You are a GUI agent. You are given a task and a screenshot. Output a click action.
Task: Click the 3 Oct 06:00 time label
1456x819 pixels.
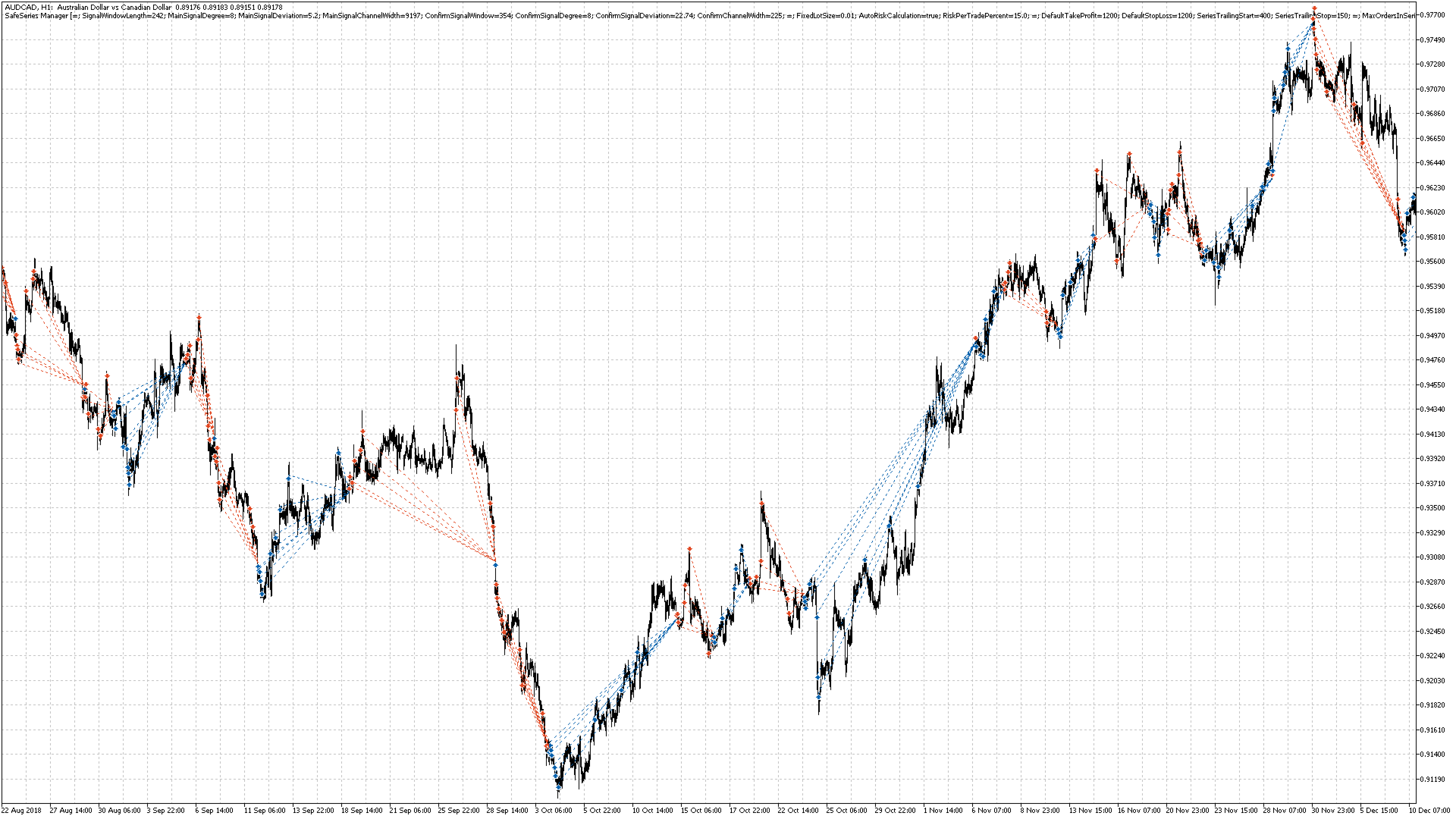click(x=553, y=810)
